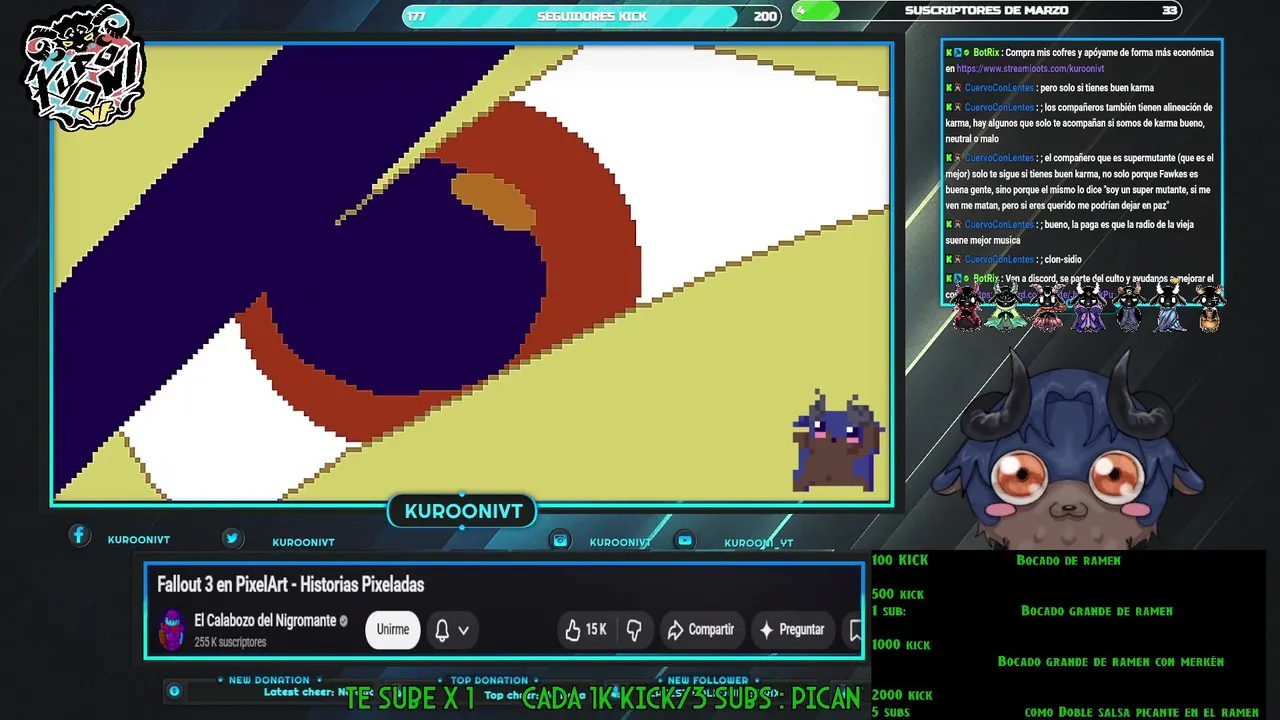Click CuervoConLentes on the buen karma message
Image resolution: width=1280 pixels, height=720 pixels.
[999, 88]
